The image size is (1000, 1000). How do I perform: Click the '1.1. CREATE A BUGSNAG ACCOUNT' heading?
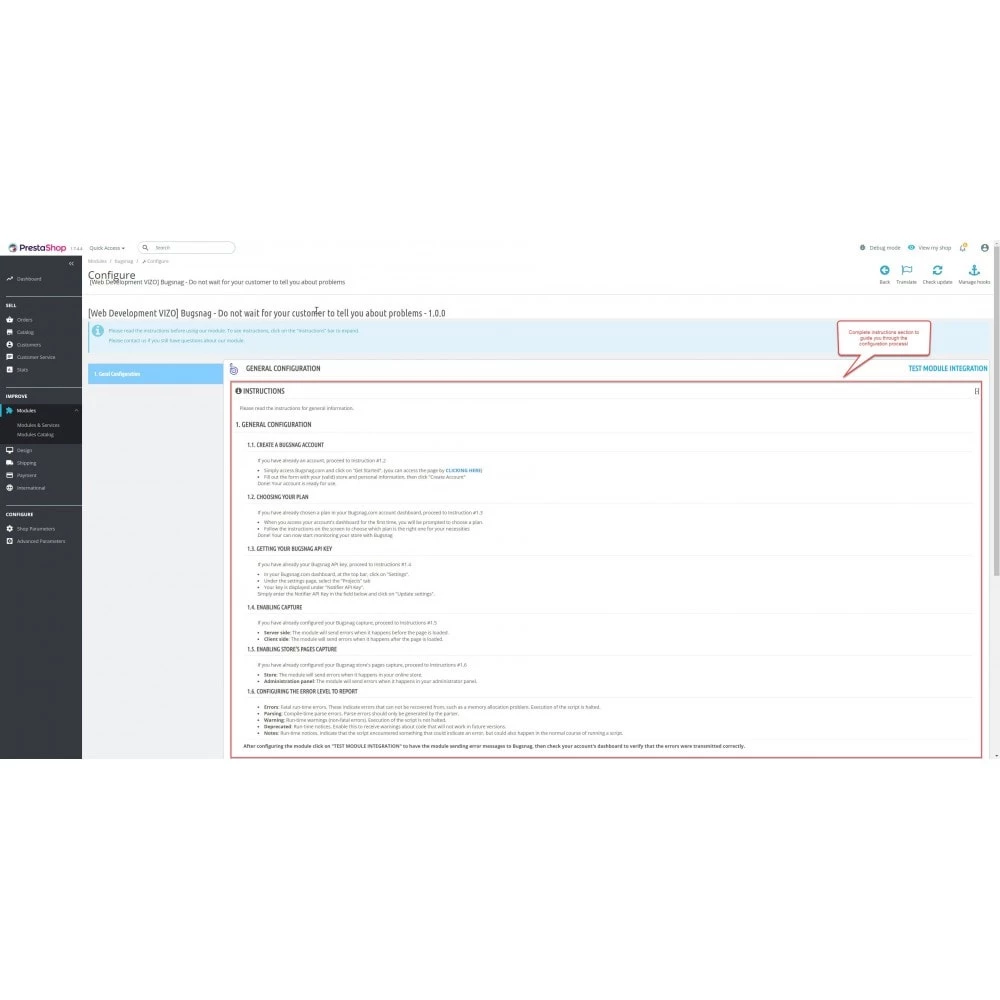point(285,445)
